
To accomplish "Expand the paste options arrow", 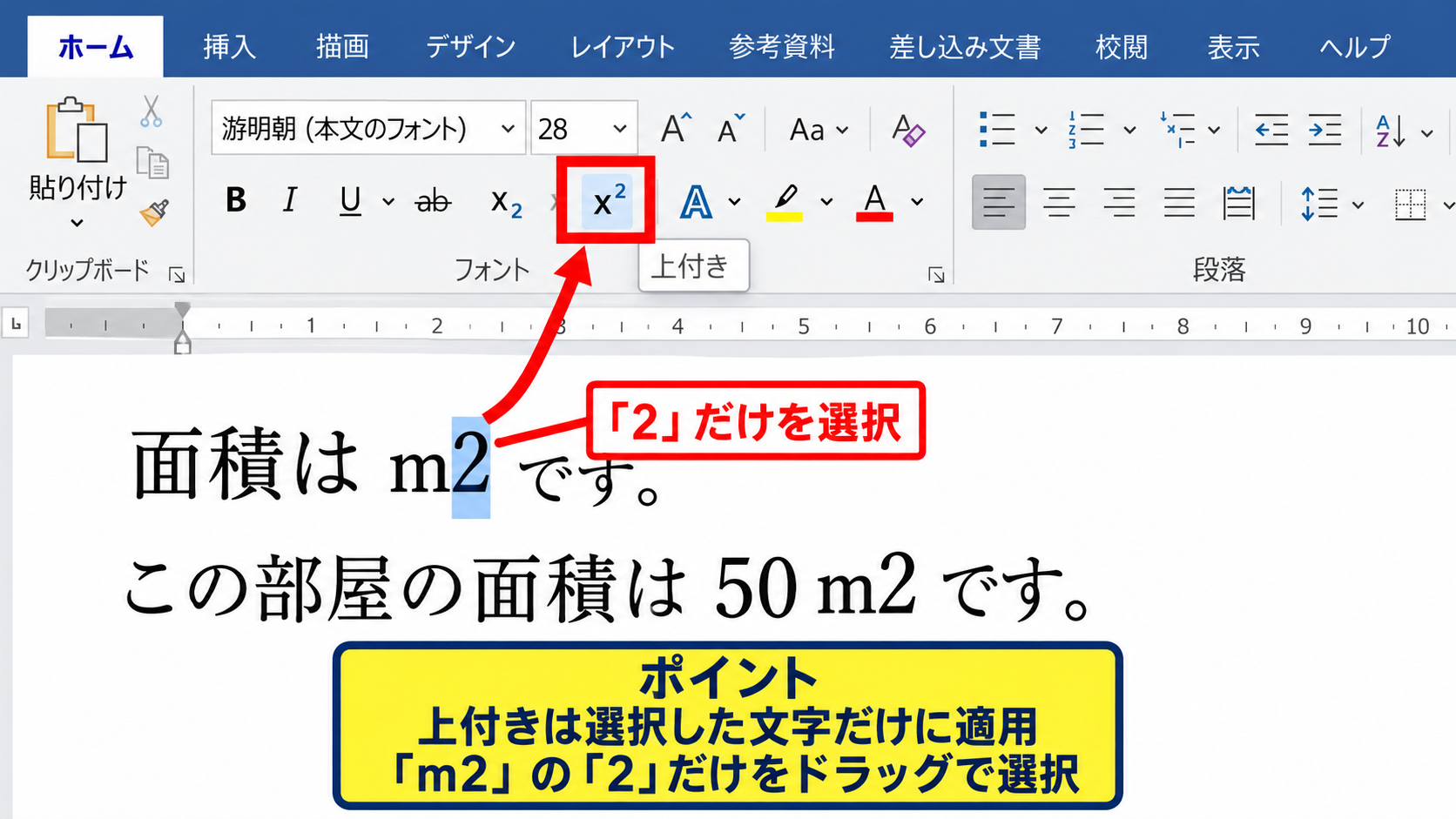I will pyautogui.click(x=77, y=223).
